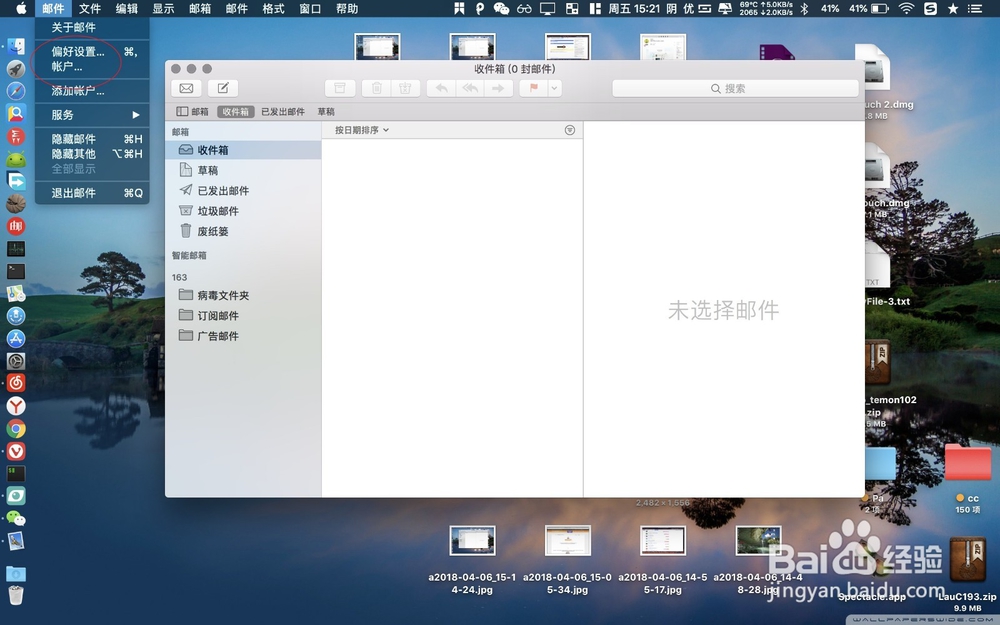Select 收件箱 in the sidebar

tap(243, 150)
